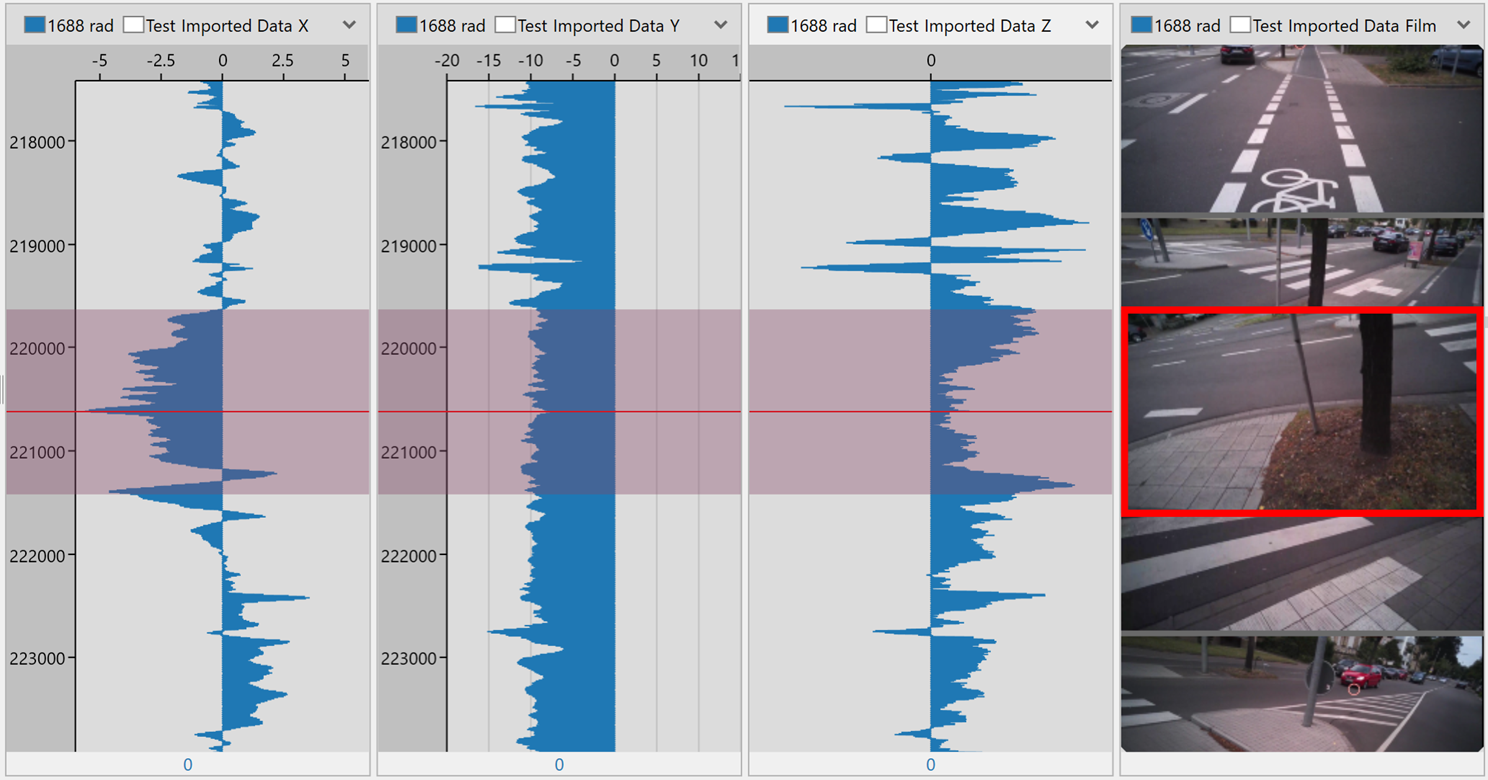1488x780 pixels.
Task: Check the Test Imported Data Z box
Action: point(876,25)
